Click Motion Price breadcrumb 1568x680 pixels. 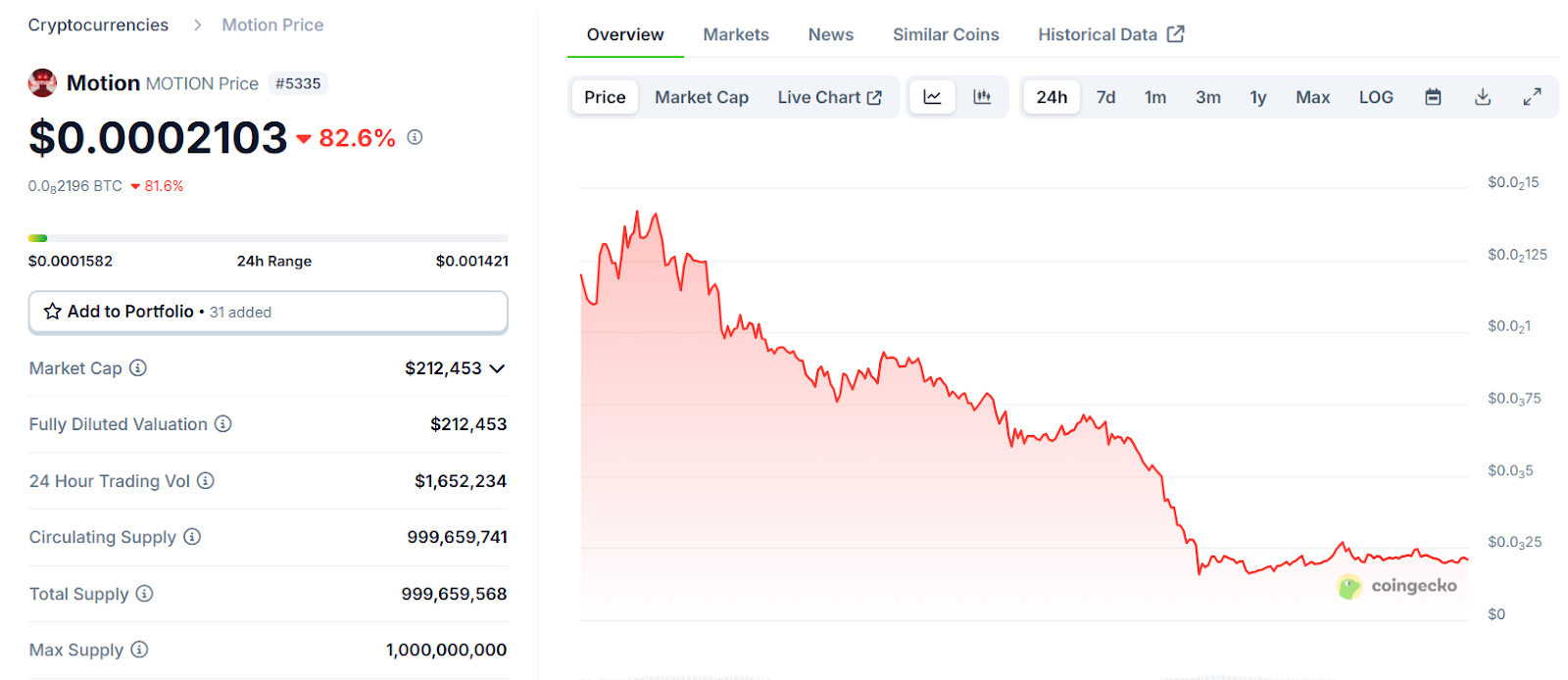pyautogui.click(x=272, y=24)
